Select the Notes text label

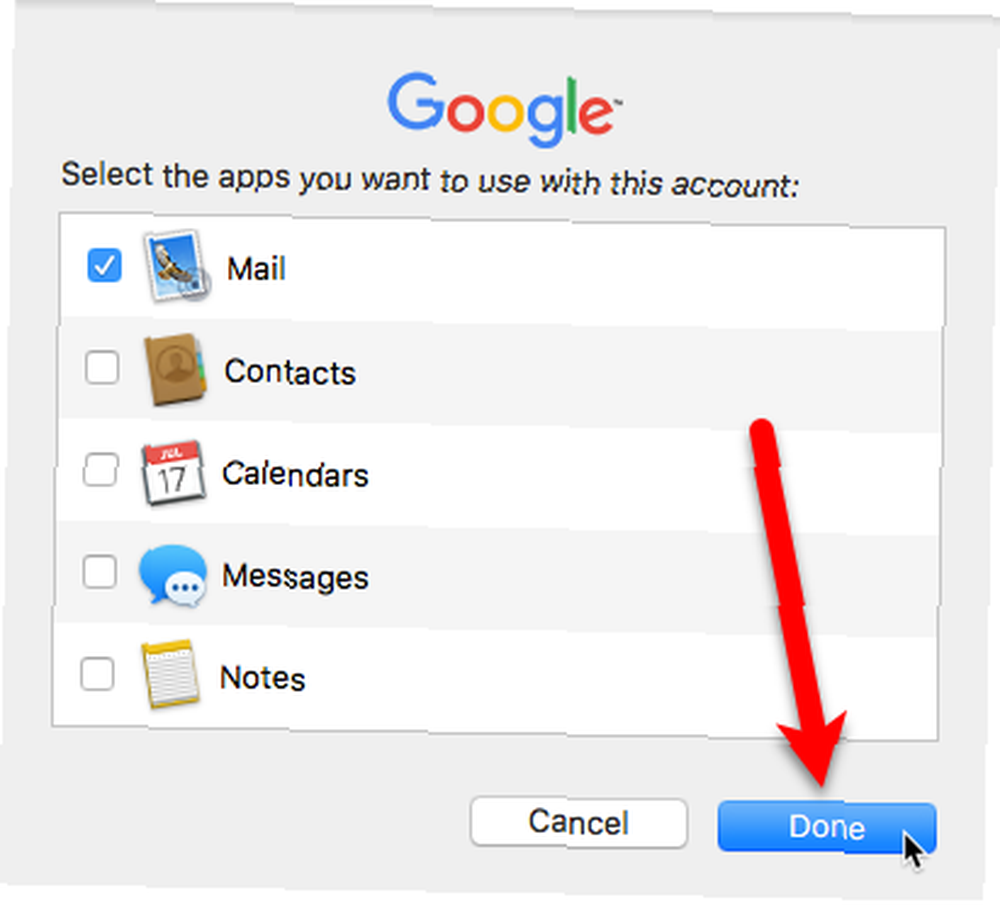[262, 678]
